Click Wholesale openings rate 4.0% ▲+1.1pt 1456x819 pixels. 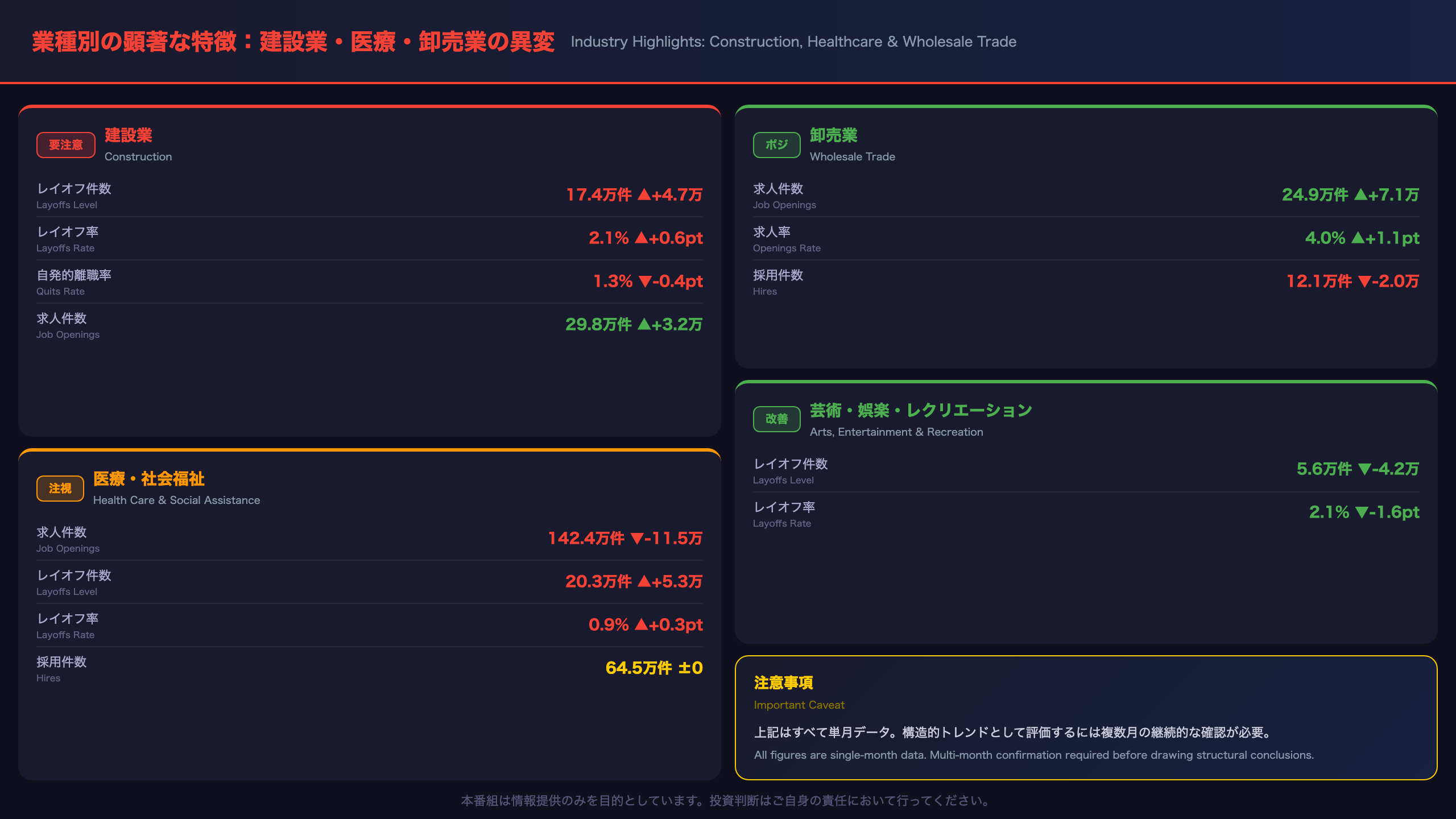click(x=1362, y=238)
